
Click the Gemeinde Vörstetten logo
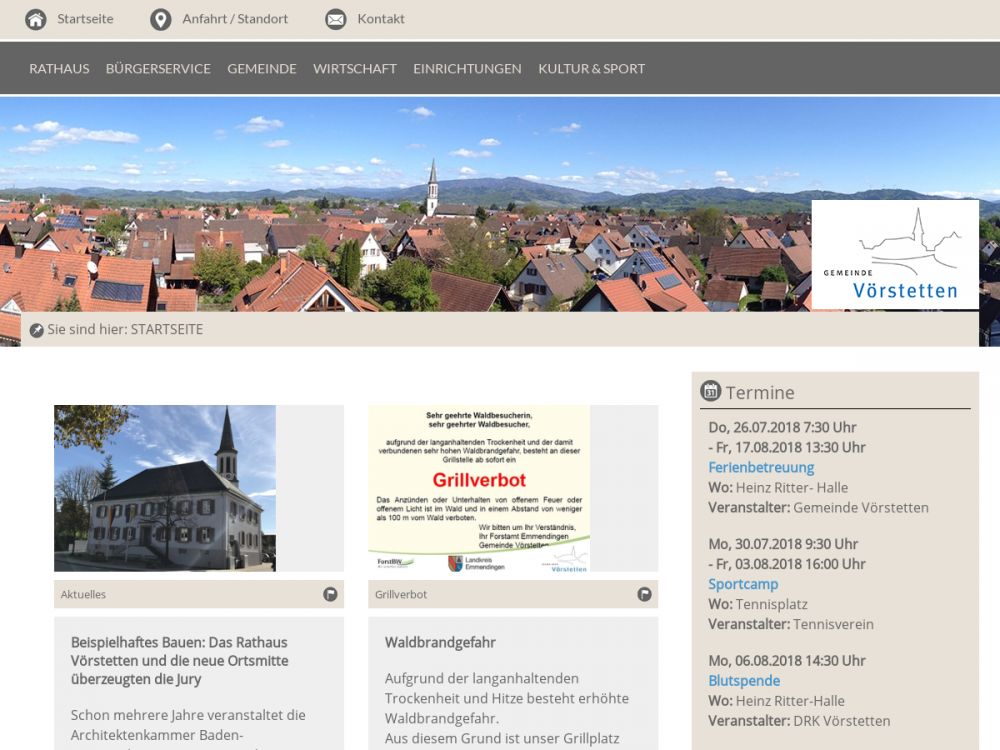[x=895, y=255]
